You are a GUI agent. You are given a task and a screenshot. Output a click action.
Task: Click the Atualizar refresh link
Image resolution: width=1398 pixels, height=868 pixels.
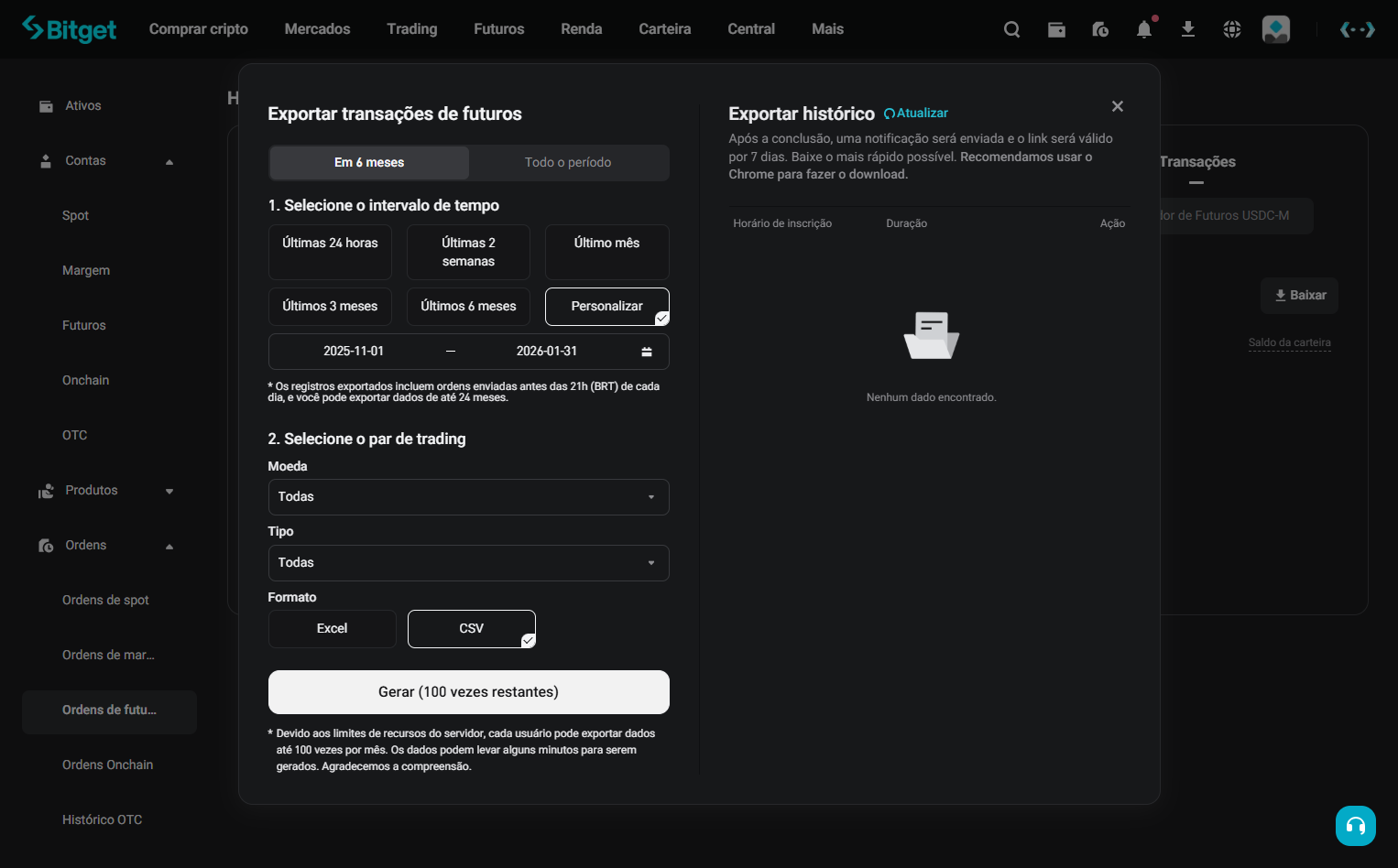pos(916,113)
